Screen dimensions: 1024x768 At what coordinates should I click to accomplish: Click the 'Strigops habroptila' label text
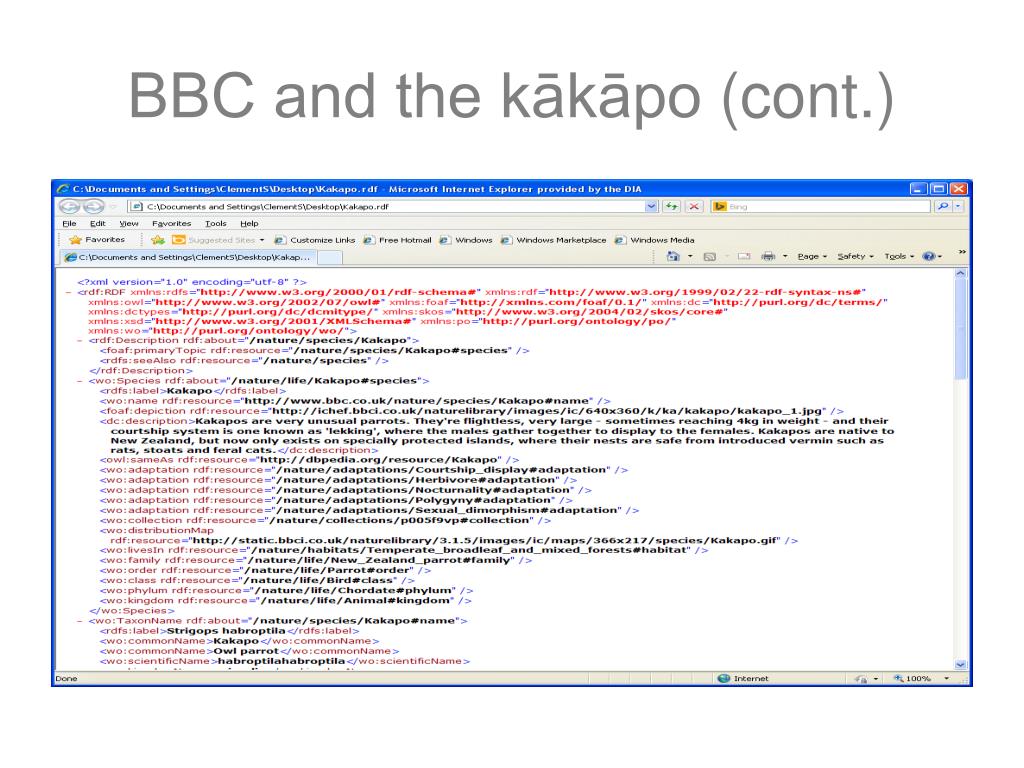tap(226, 631)
